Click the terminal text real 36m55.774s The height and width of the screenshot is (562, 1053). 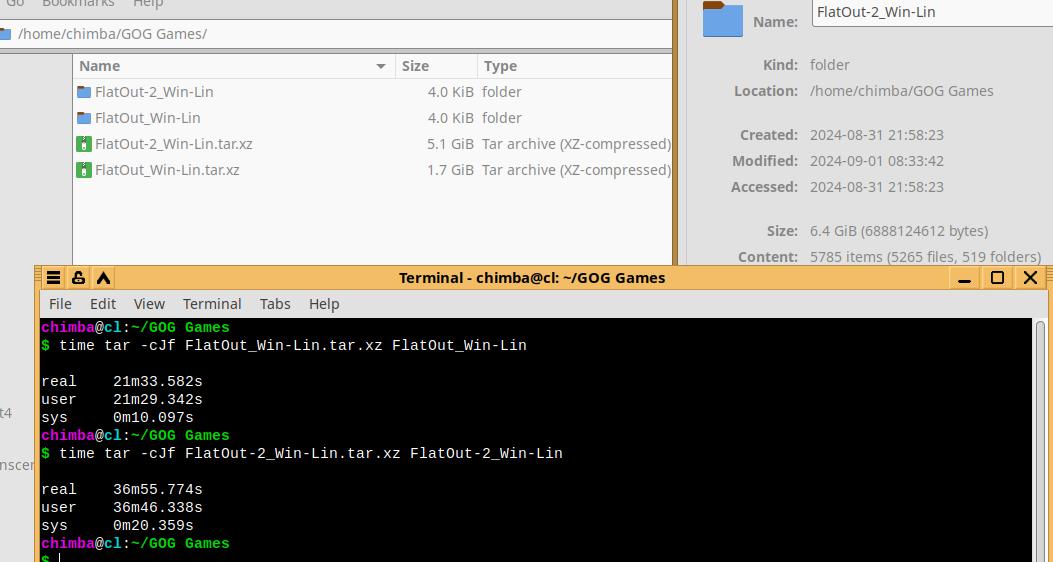tap(122, 489)
